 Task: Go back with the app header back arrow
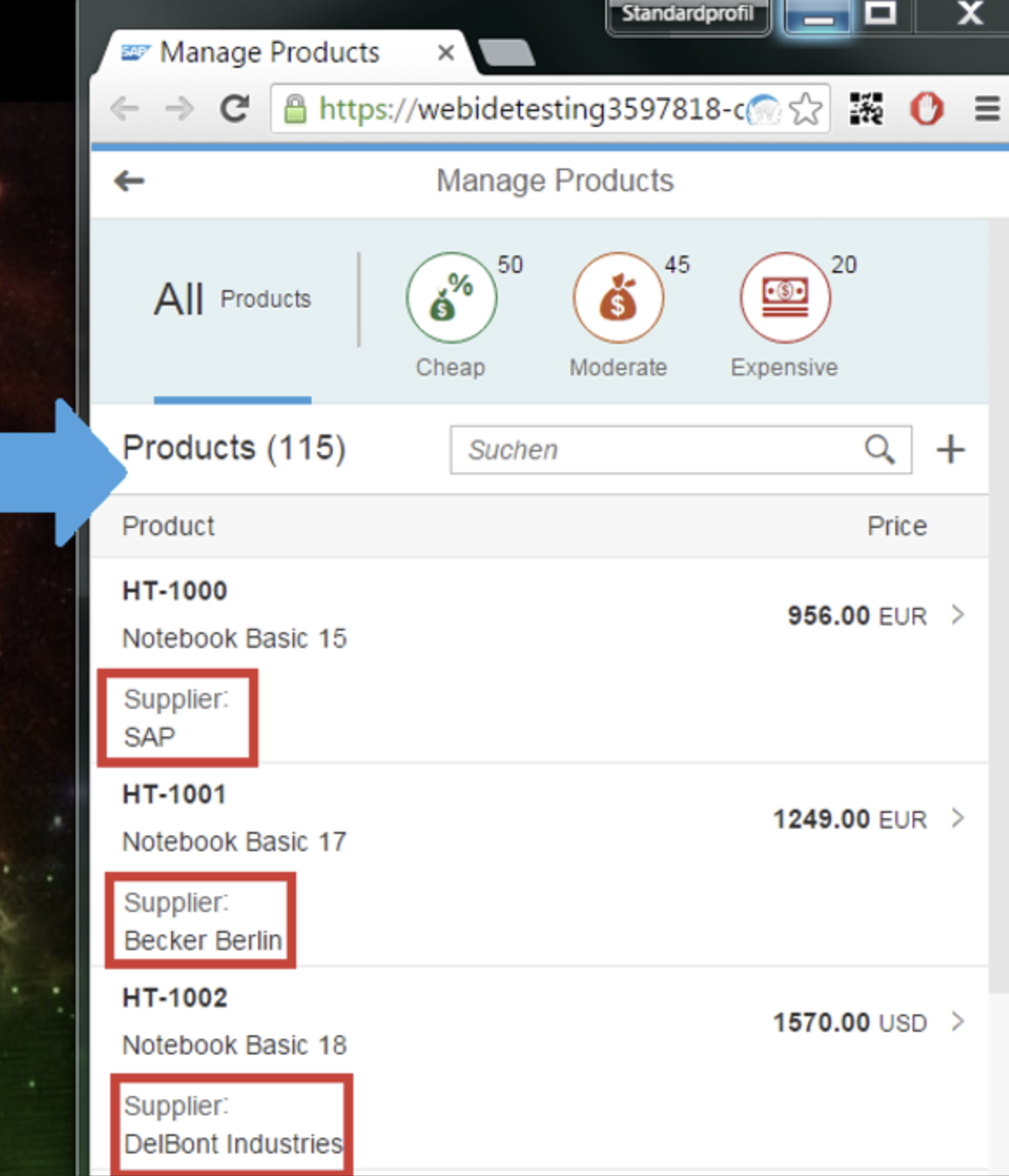pos(129,181)
